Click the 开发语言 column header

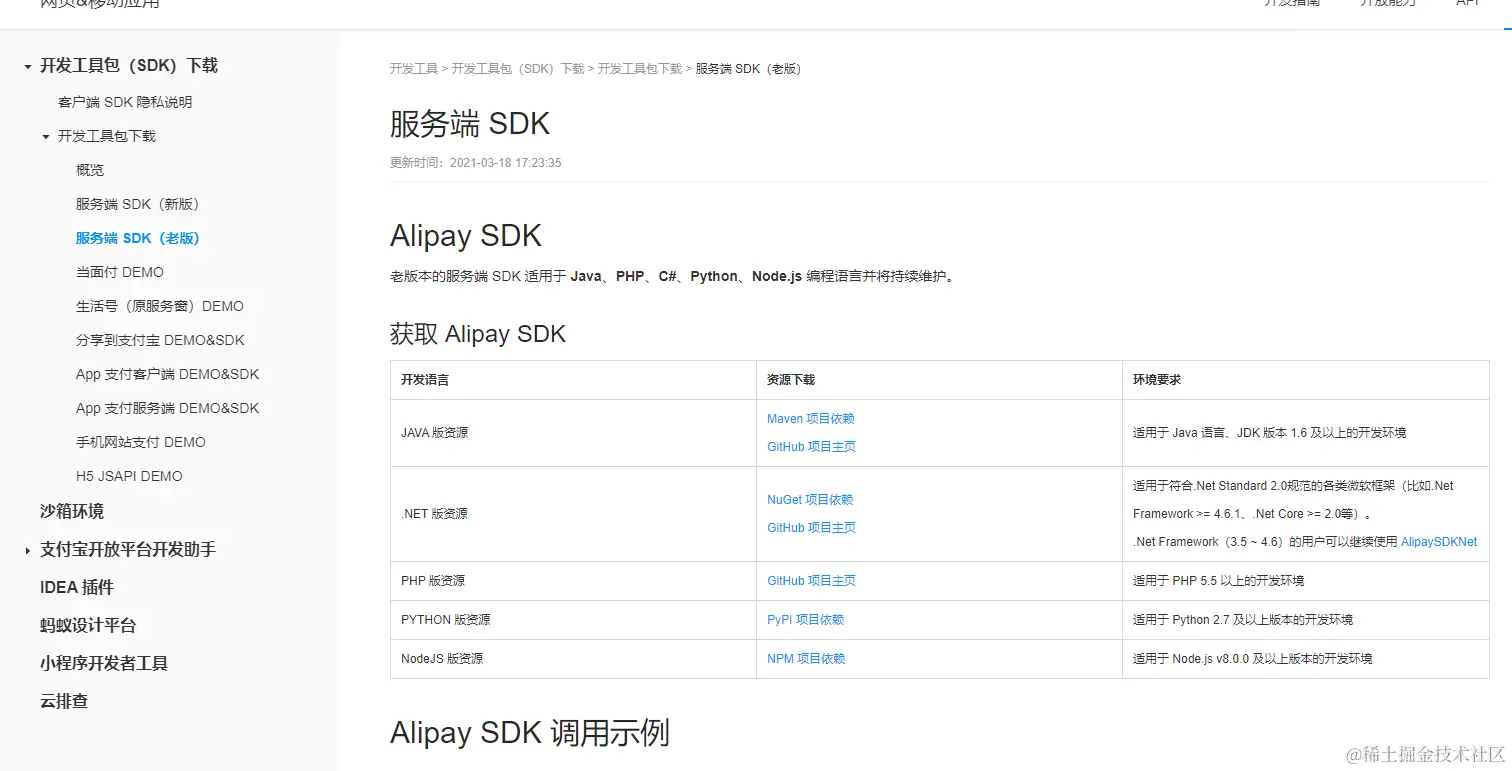coord(573,380)
